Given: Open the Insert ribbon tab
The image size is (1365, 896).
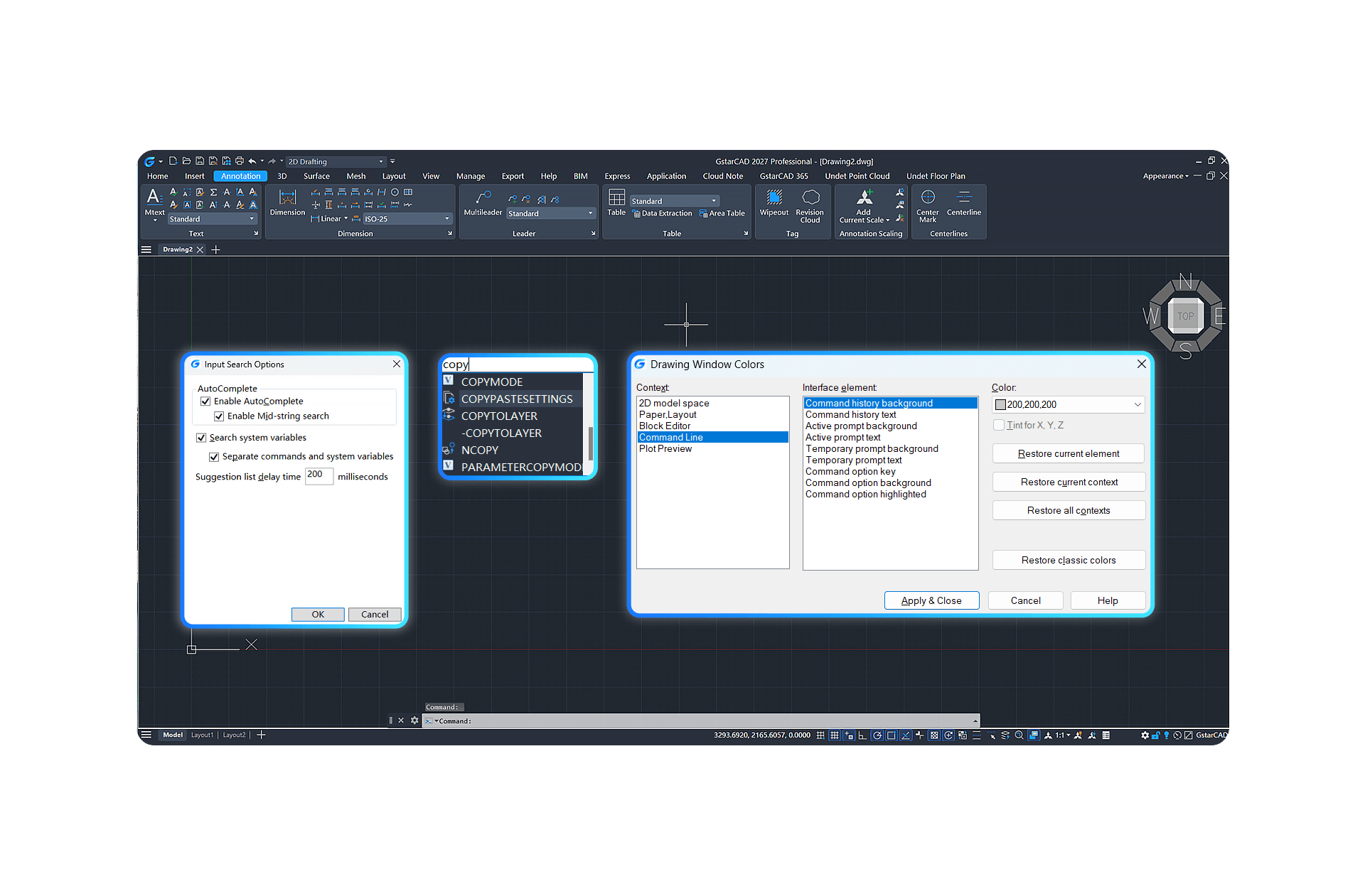Looking at the screenshot, I should pyautogui.click(x=194, y=176).
